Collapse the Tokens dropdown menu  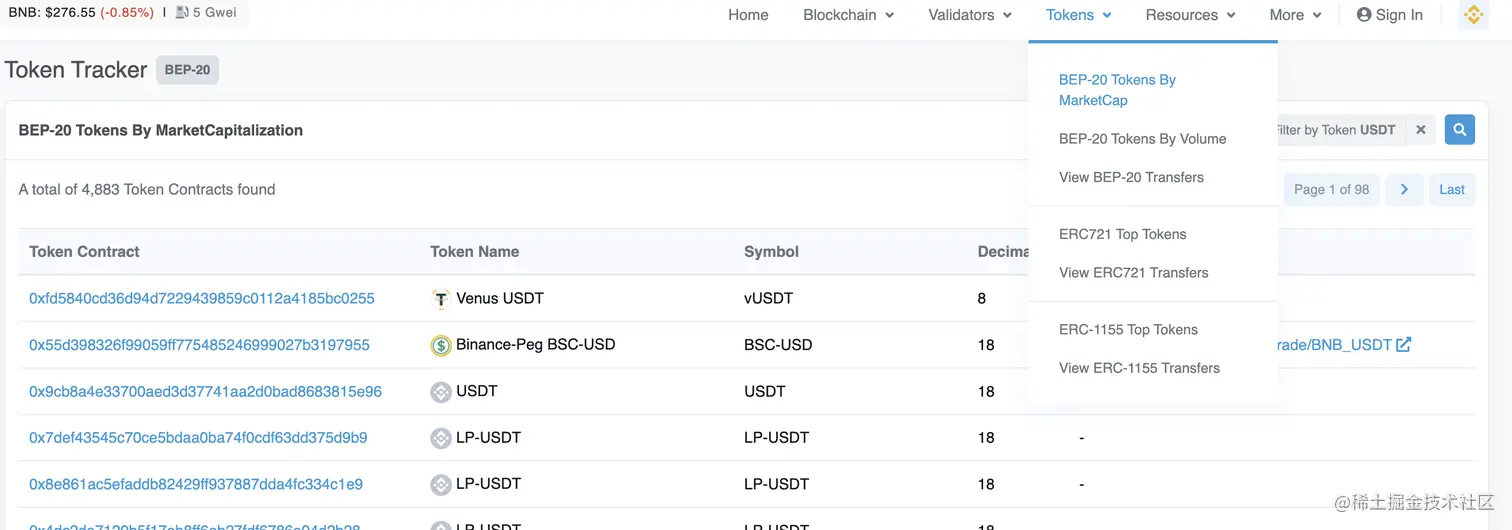tap(1079, 15)
